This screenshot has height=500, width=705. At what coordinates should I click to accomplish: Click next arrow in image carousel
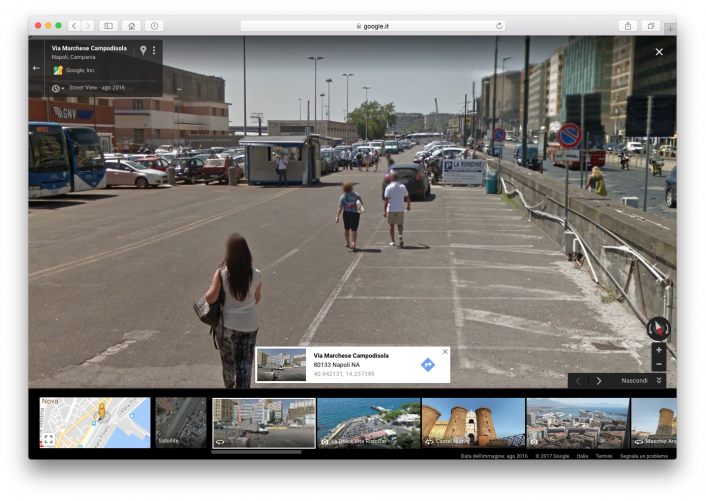coord(599,380)
